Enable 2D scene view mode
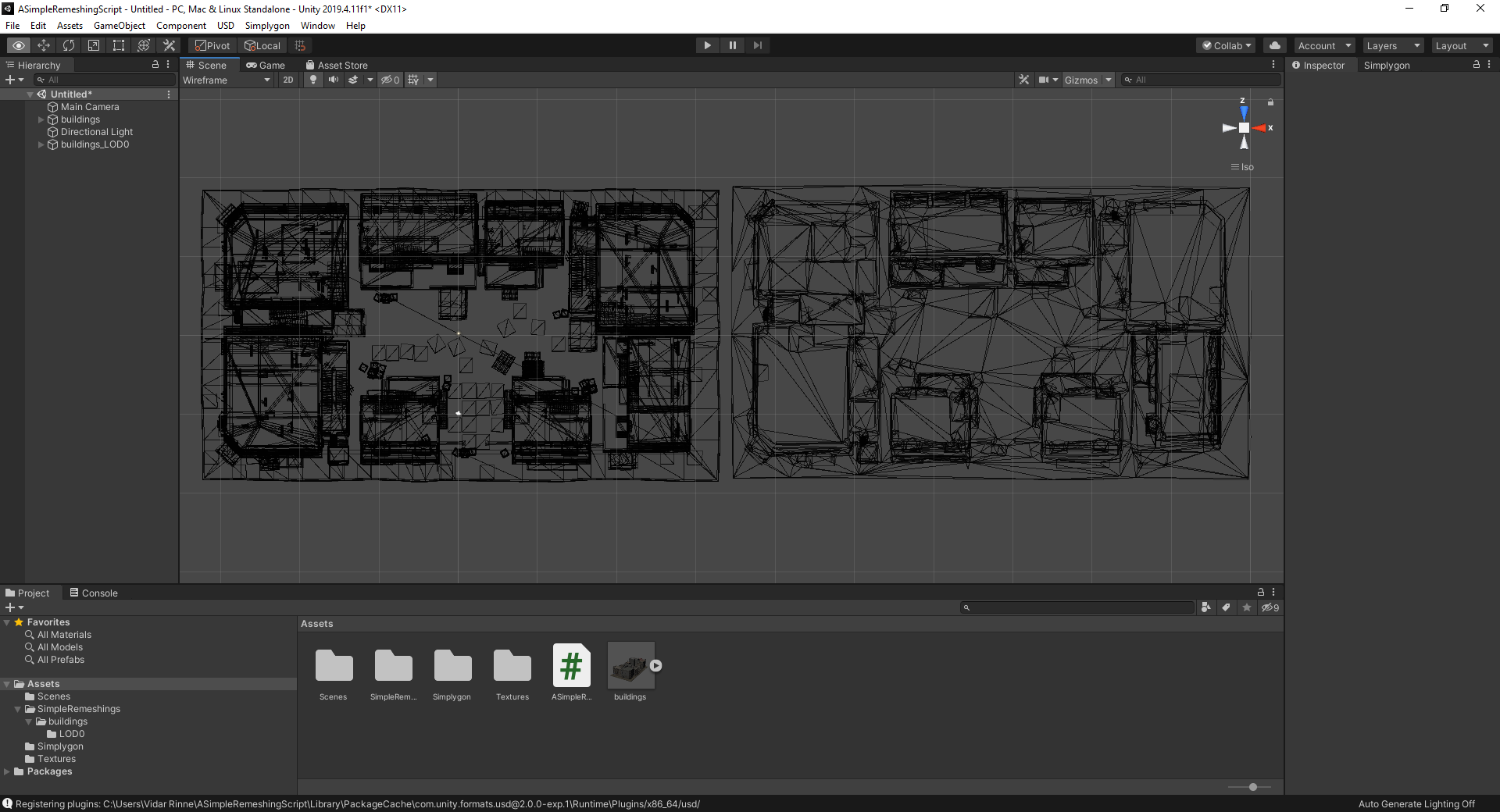This screenshot has width=1500, height=812. pos(287,80)
